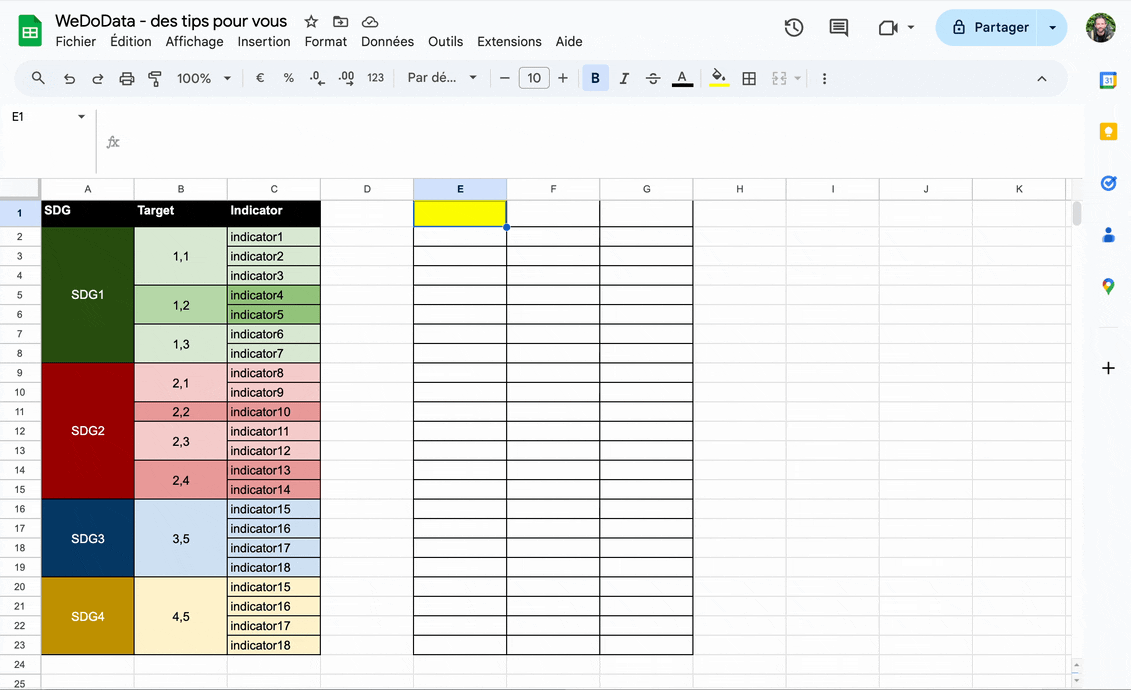Open the comments panel icon
This screenshot has height=690, width=1131.
[x=839, y=28]
